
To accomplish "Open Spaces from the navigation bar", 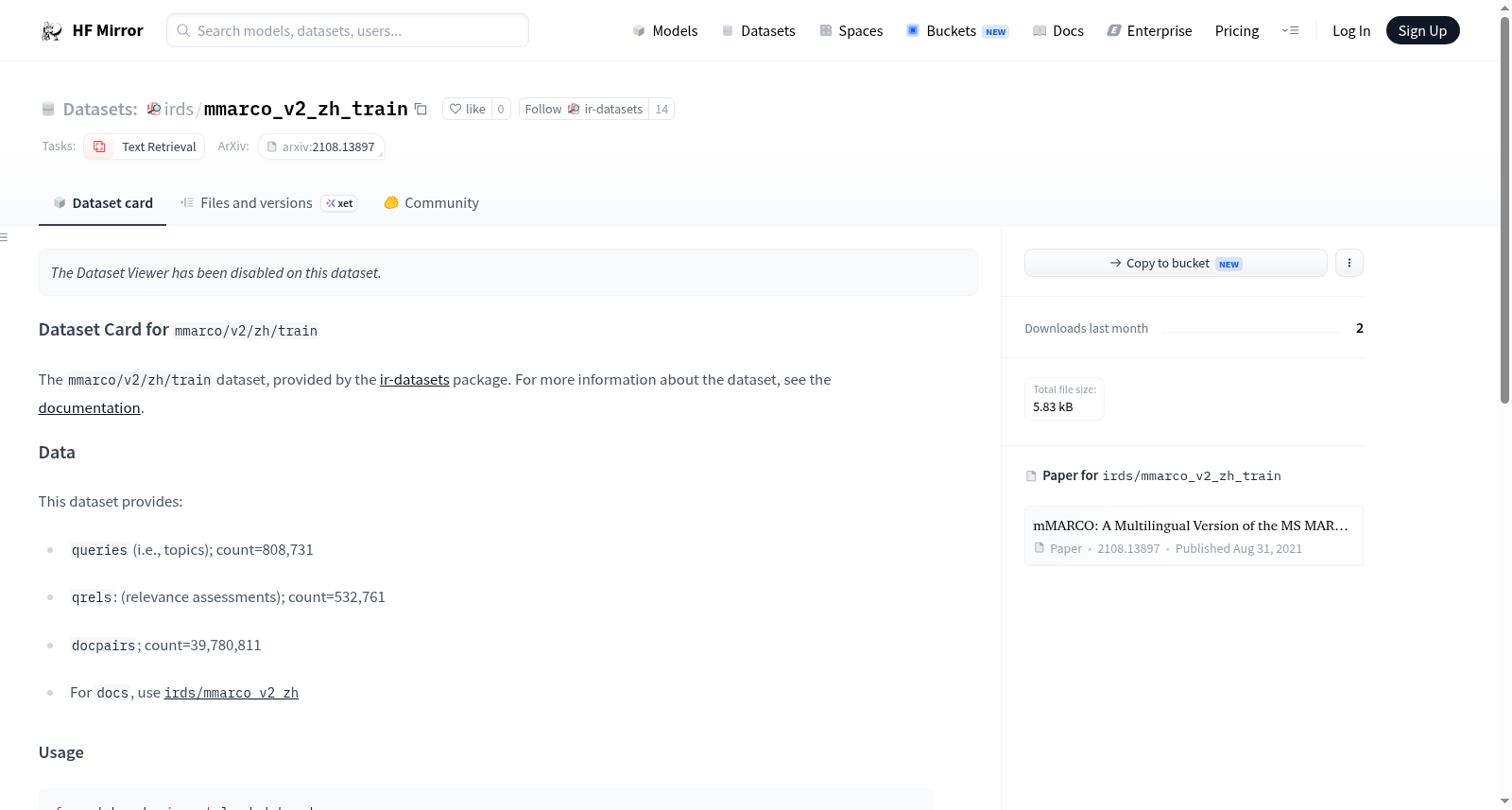I will [851, 31].
